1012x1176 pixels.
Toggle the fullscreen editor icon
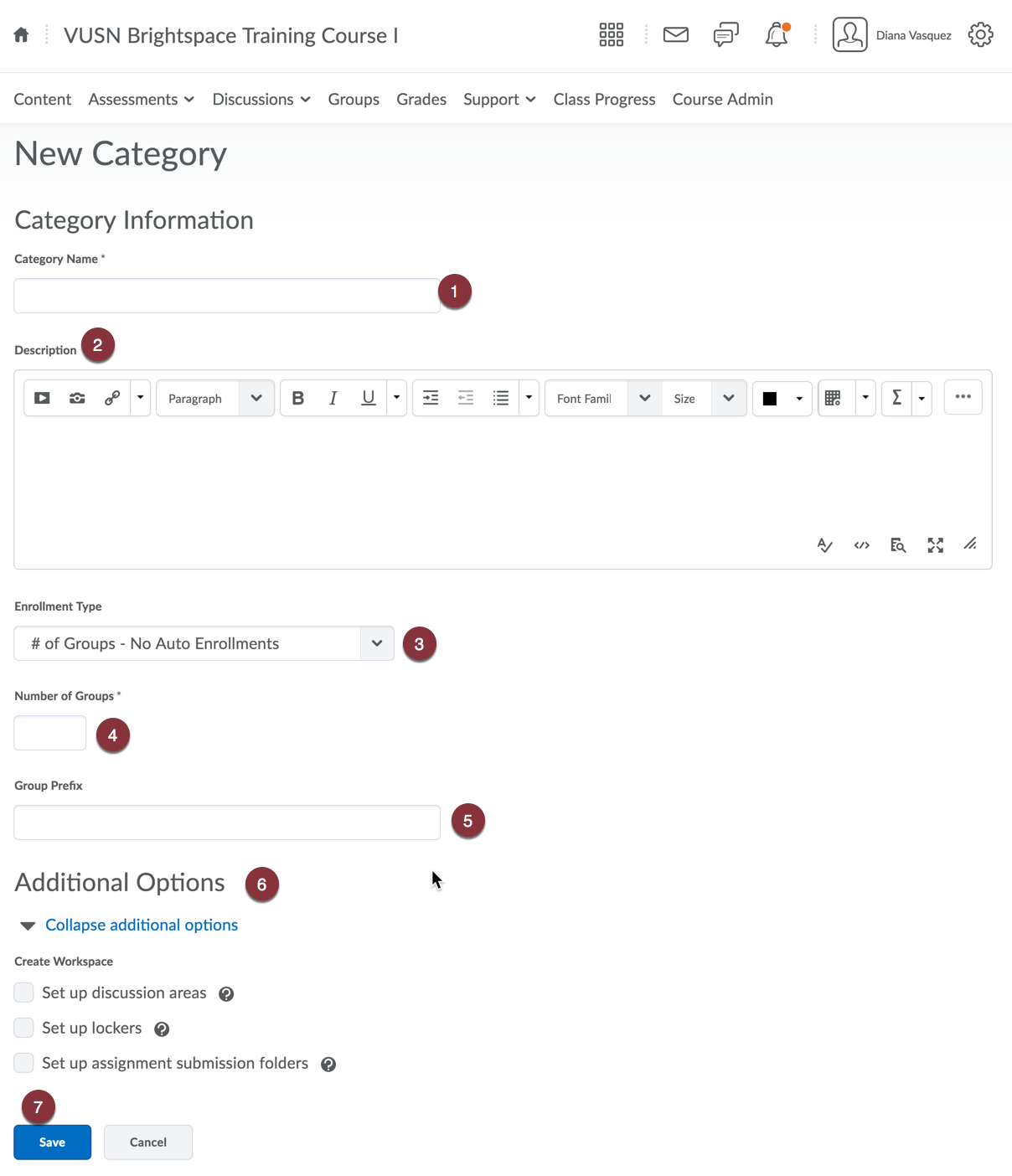(936, 545)
